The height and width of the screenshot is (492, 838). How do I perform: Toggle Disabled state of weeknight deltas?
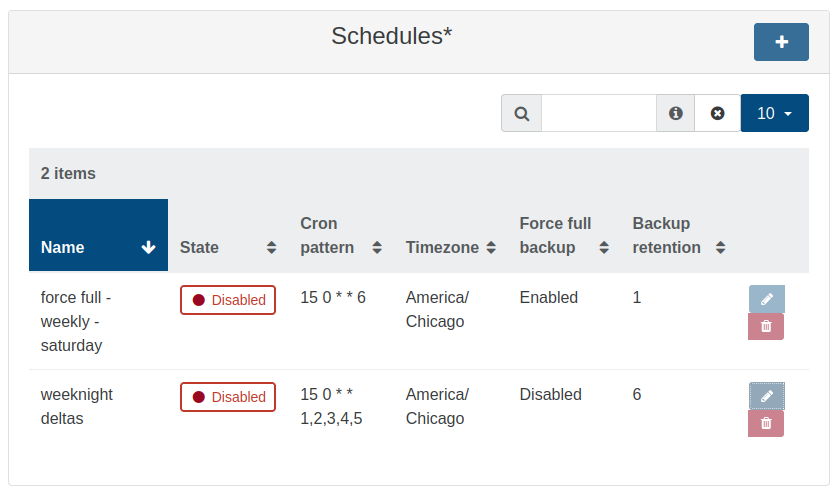(x=228, y=397)
